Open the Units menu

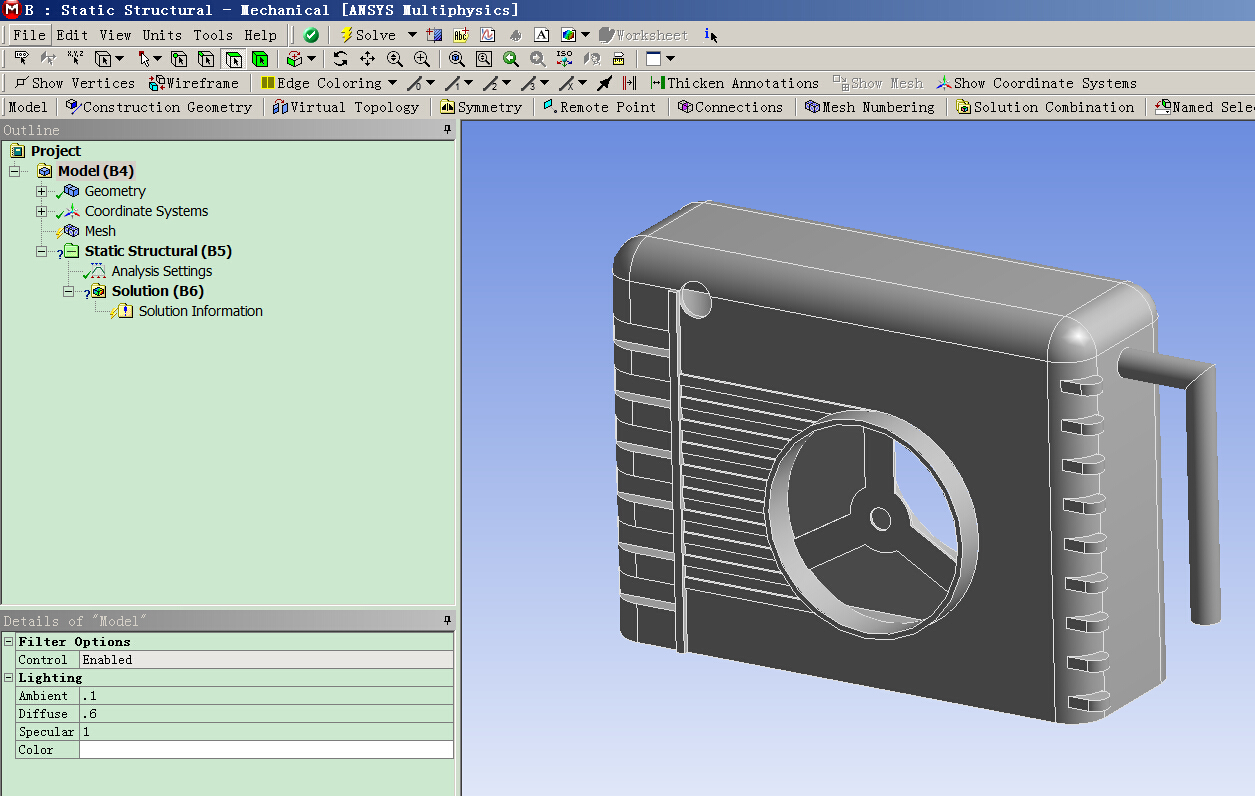coord(162,35)
